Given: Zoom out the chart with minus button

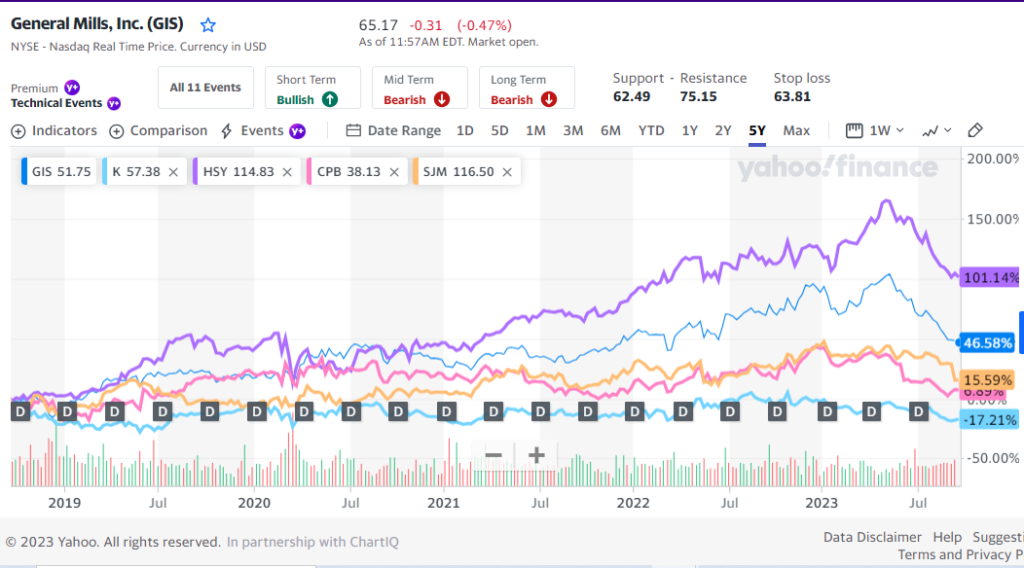Looking at the screenshot, I should tap(494, 455).
